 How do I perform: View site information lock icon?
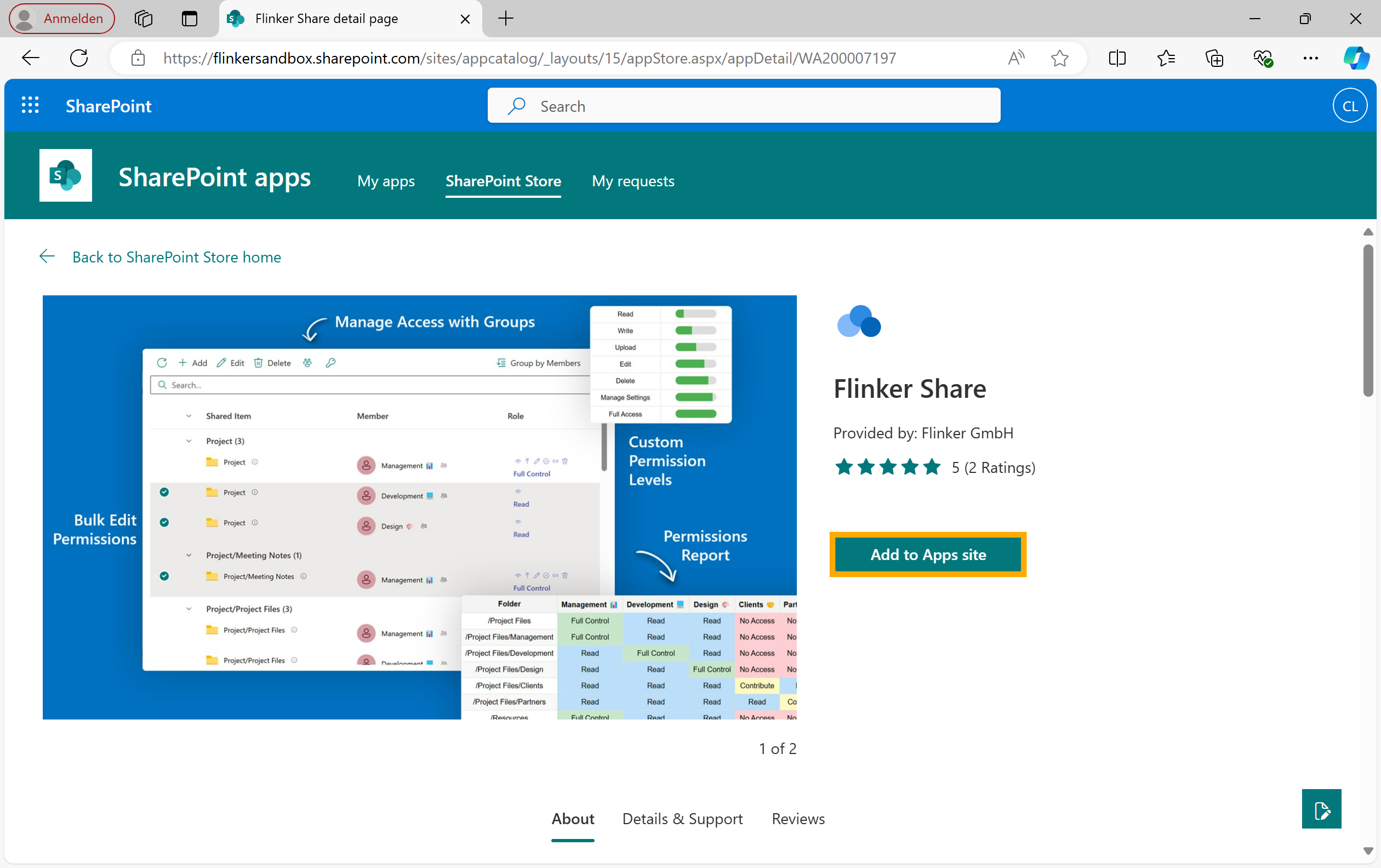pyautogui.click(x=138, y=58)
